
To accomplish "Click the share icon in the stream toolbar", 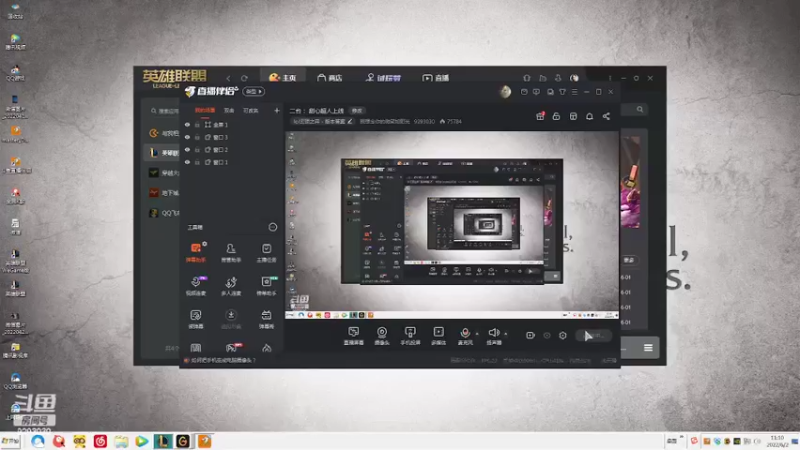I will (x=606, y=116).
